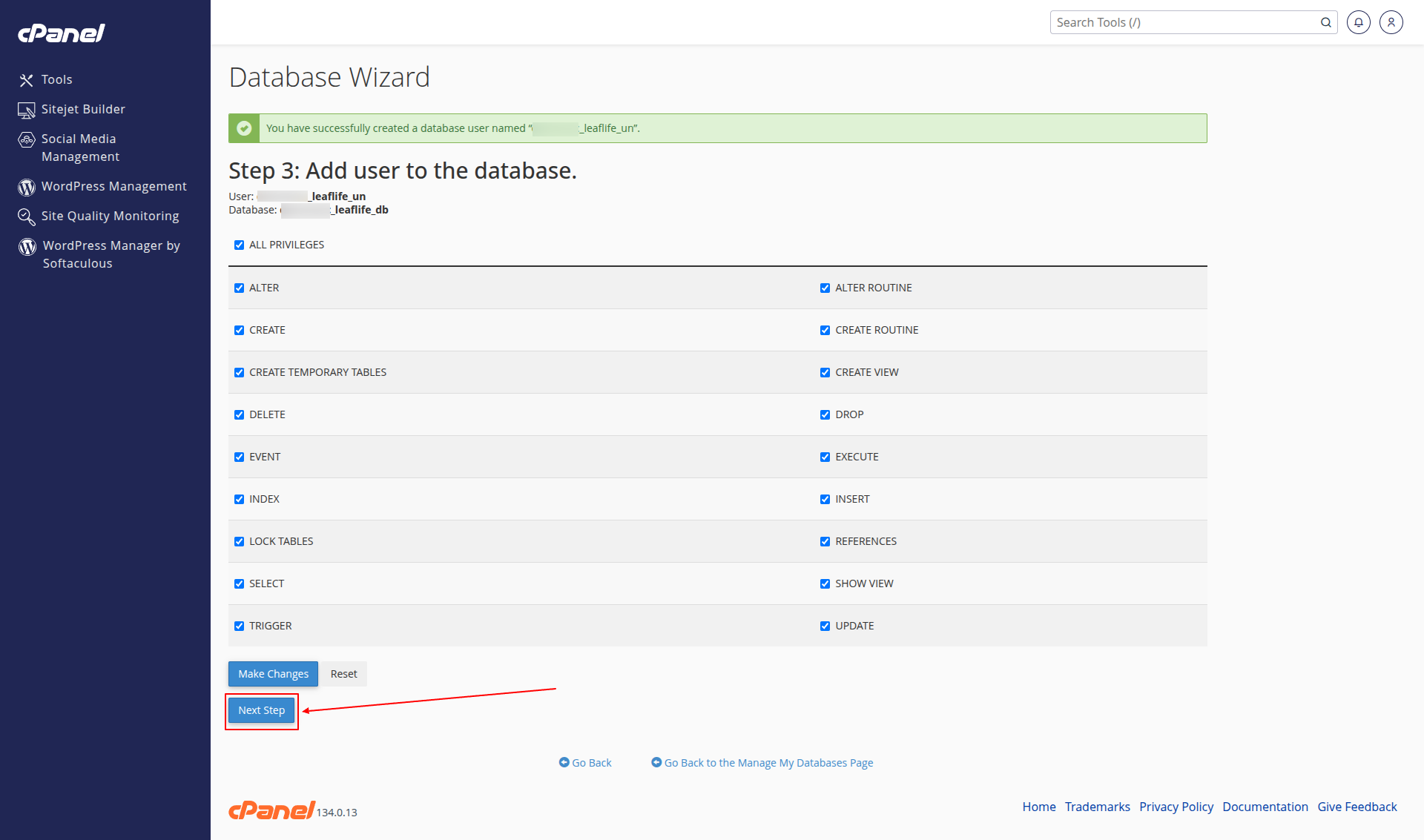Click the WordPress Management icon
1424x840 pixels.
coord(27,187)
